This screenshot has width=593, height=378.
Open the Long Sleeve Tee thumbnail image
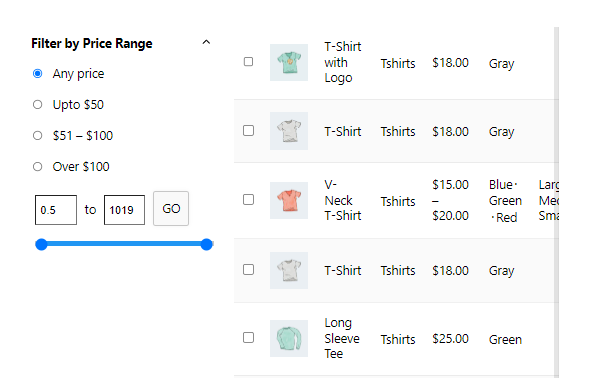[289, 338]
